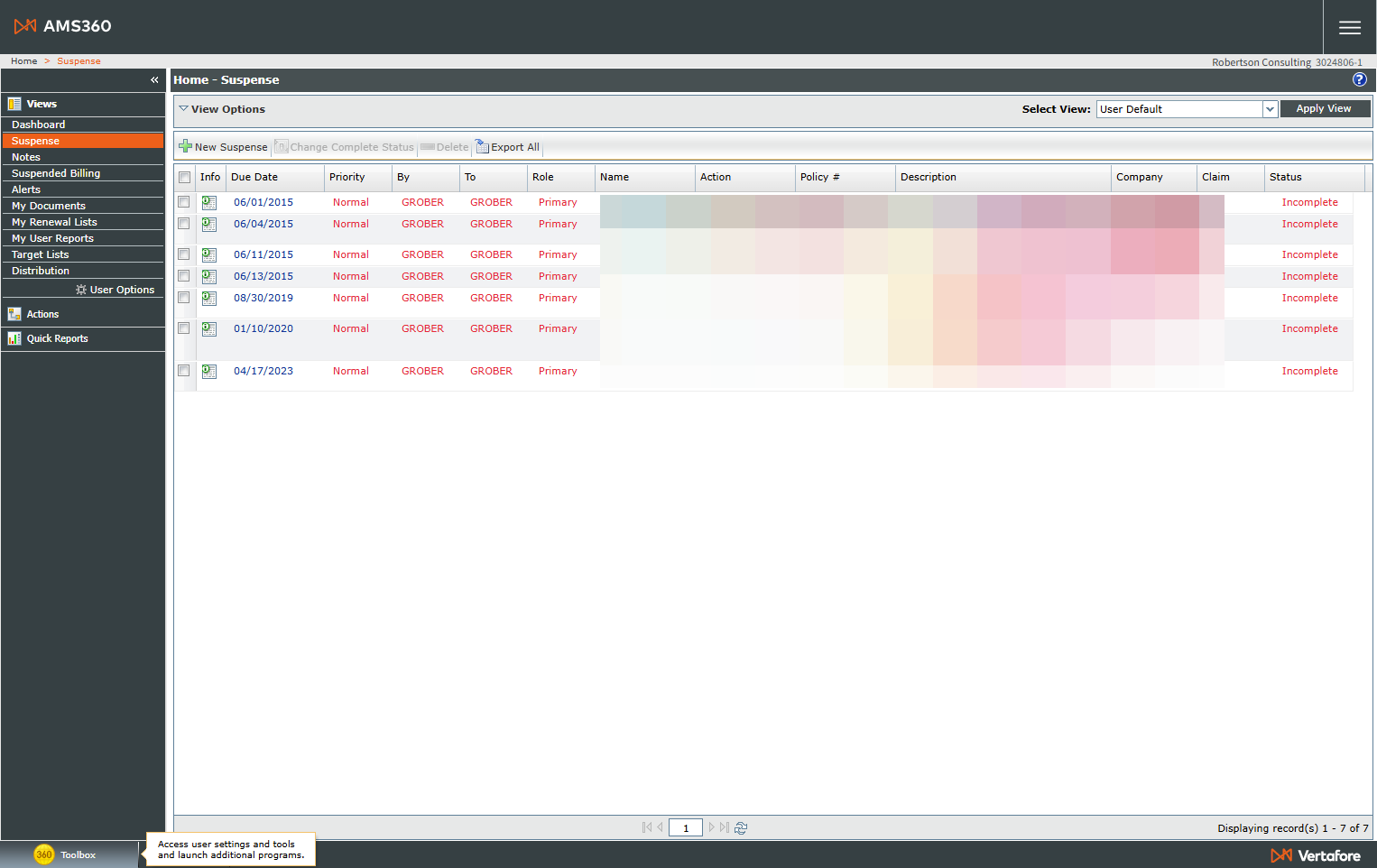Image resolution: width=1377 pixels, height=868 pixels.
Task: Go to the first page of records
Action: click(647, 827)
